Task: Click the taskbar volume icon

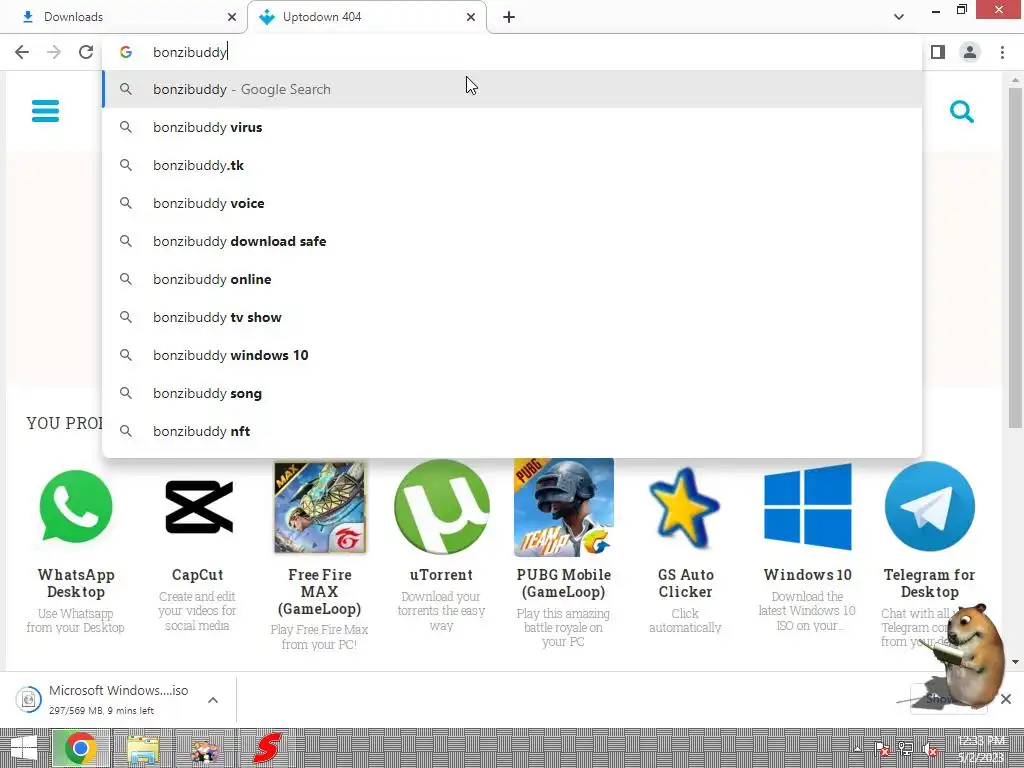Action: click(929, 749)
